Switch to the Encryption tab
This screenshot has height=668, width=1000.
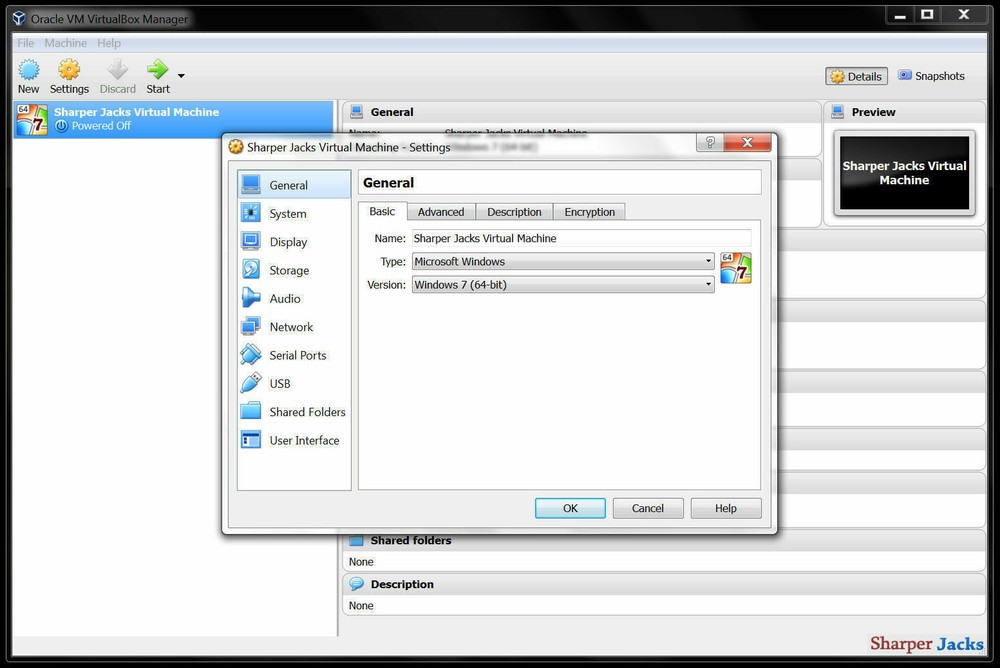(589, 211)
